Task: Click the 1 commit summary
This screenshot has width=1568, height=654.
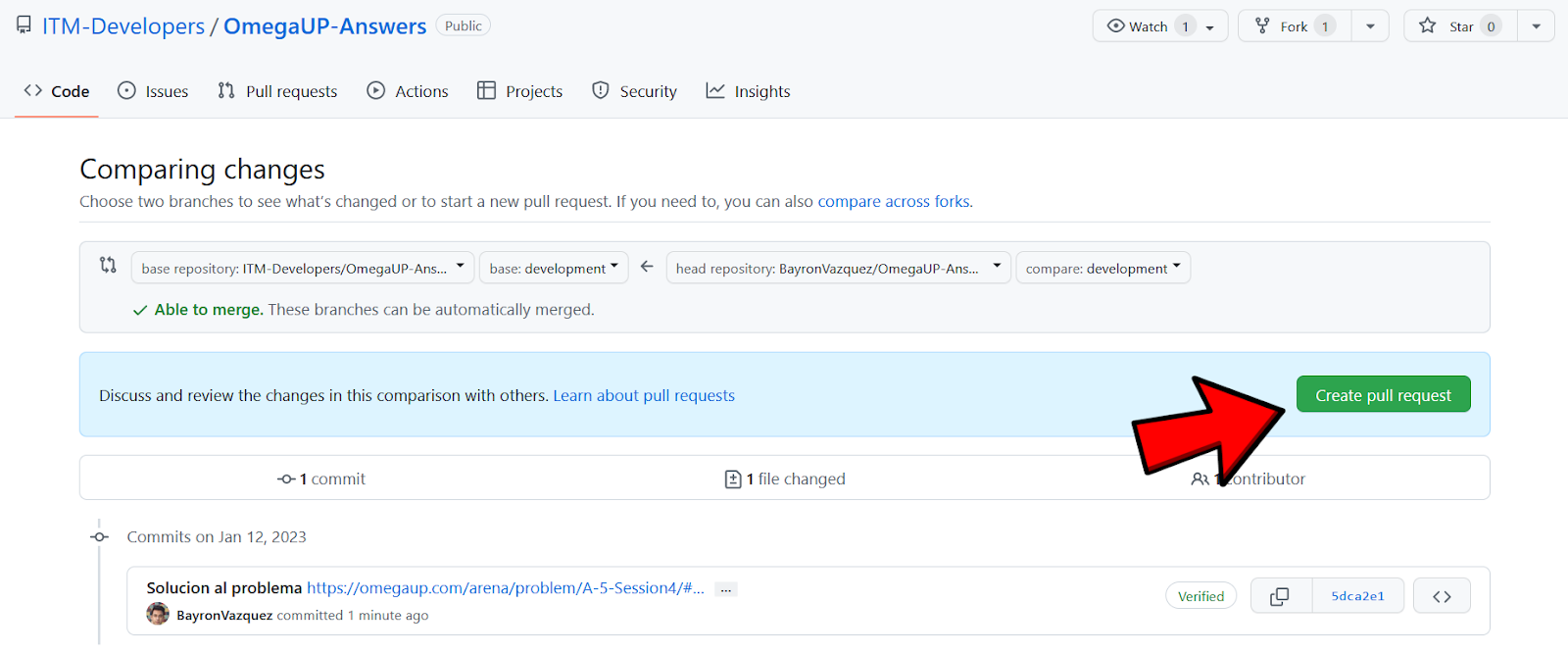Action: click(321, 478)
